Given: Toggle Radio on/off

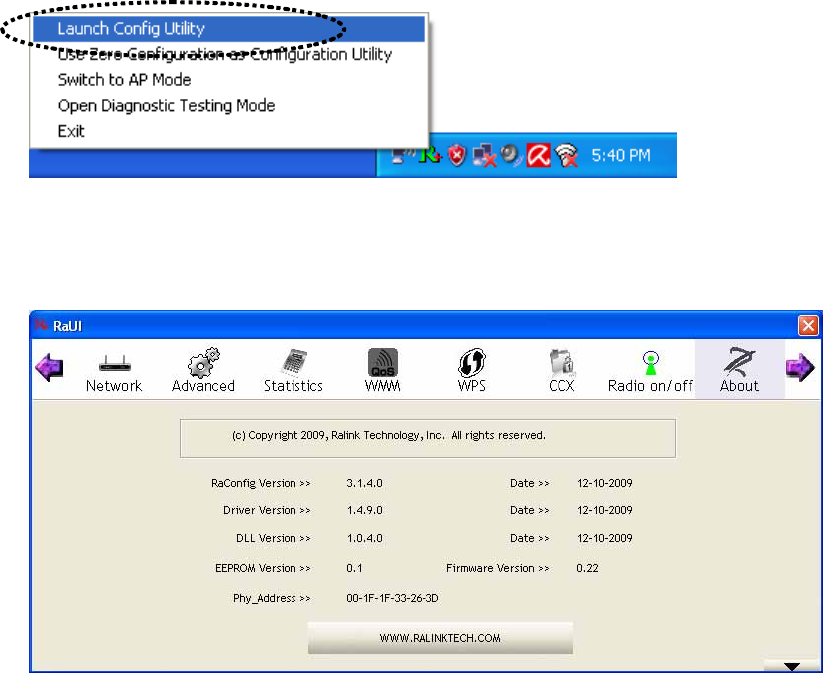Looking at the screenshot, I should 650,372.
